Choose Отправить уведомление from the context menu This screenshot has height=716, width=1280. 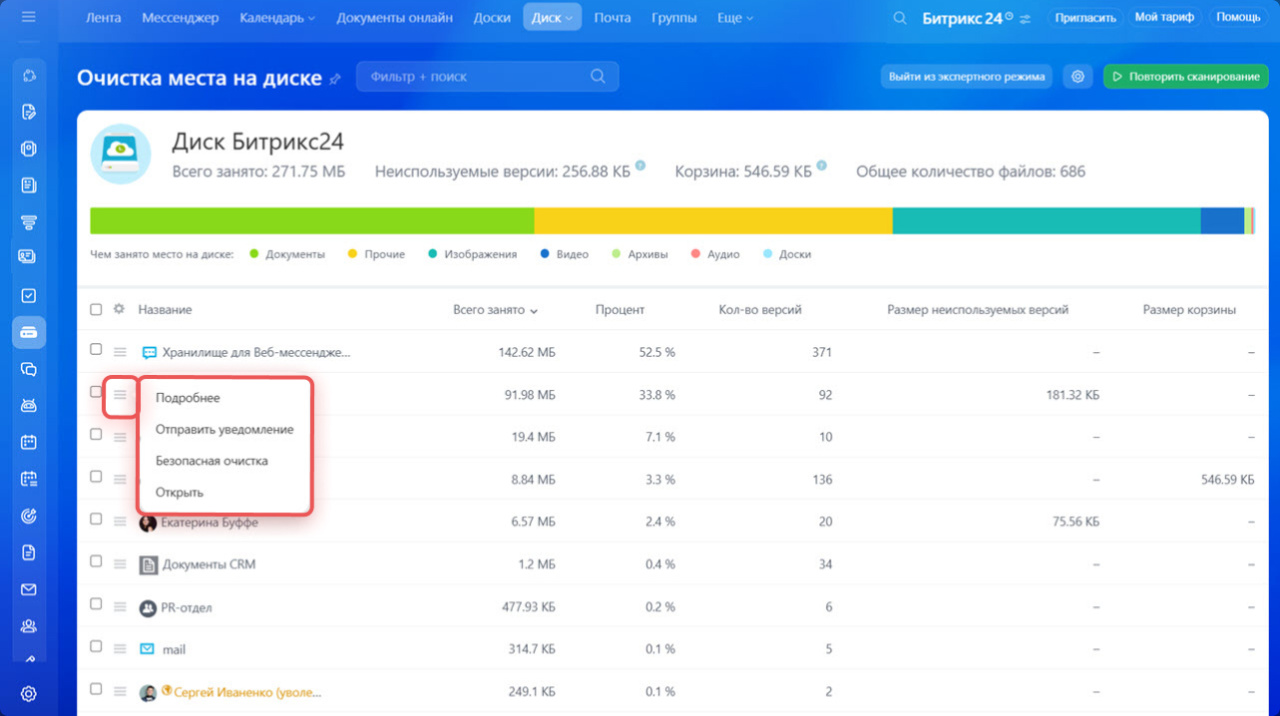click(225, 430)
